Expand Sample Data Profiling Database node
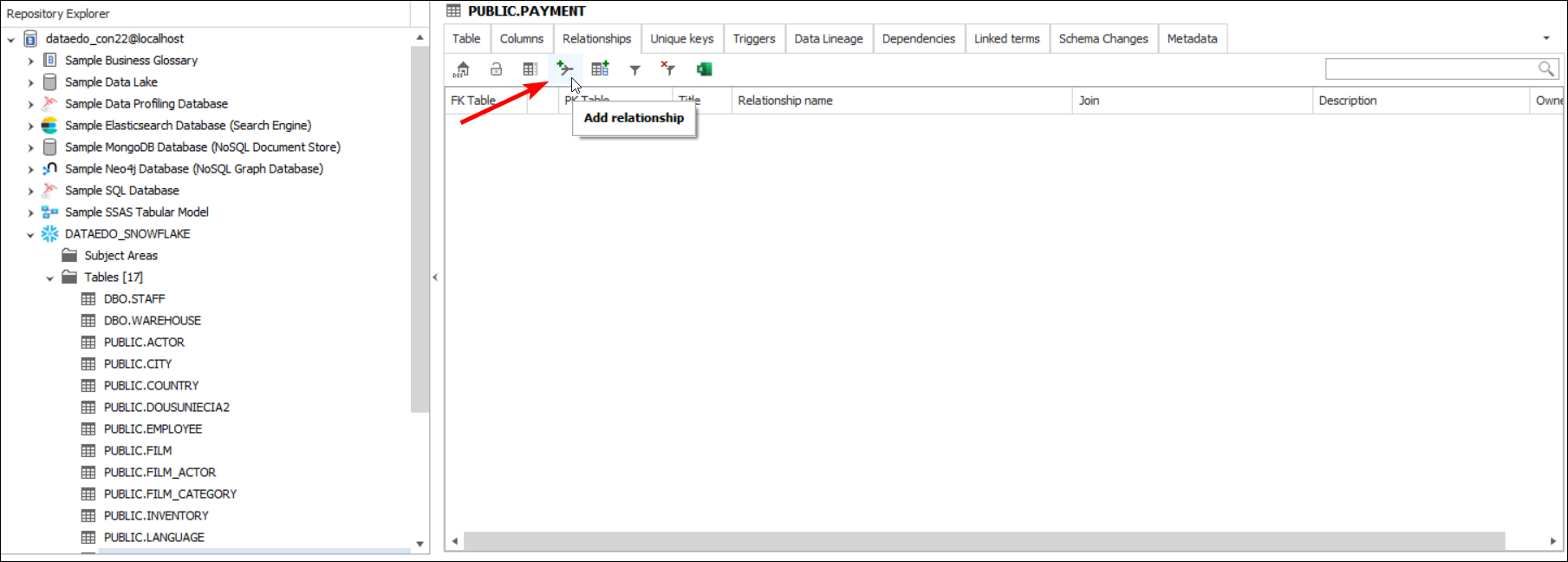 (30, 104)
